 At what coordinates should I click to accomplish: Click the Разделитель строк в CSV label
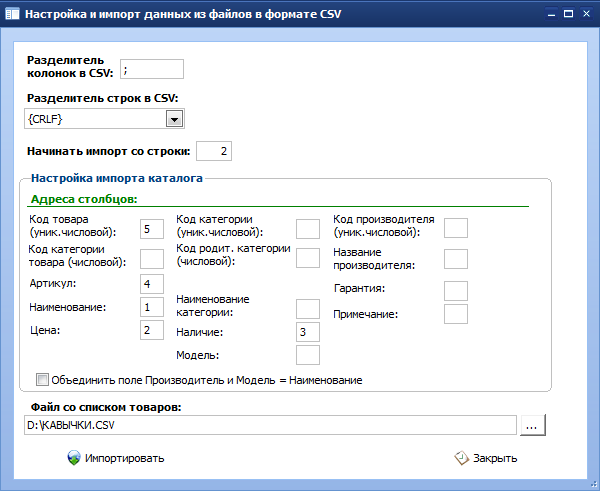(103, 98)
